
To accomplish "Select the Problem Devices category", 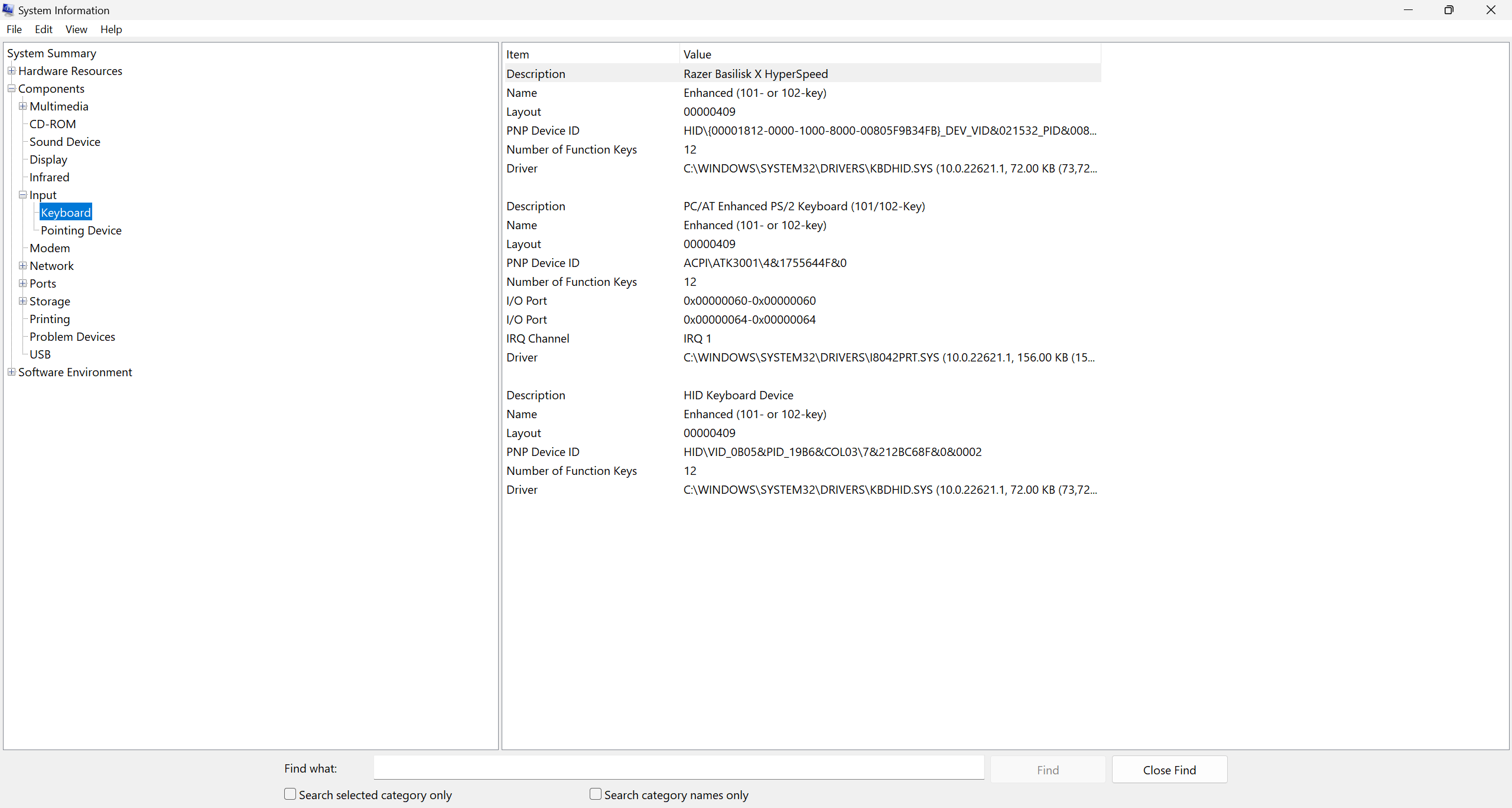I will tap(72, 337).
